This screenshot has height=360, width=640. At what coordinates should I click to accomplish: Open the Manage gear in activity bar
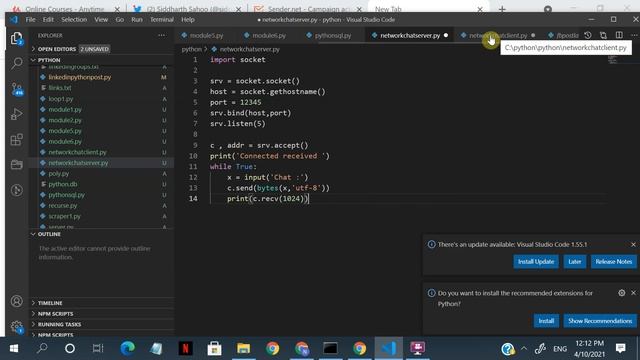tap(16, 326)
